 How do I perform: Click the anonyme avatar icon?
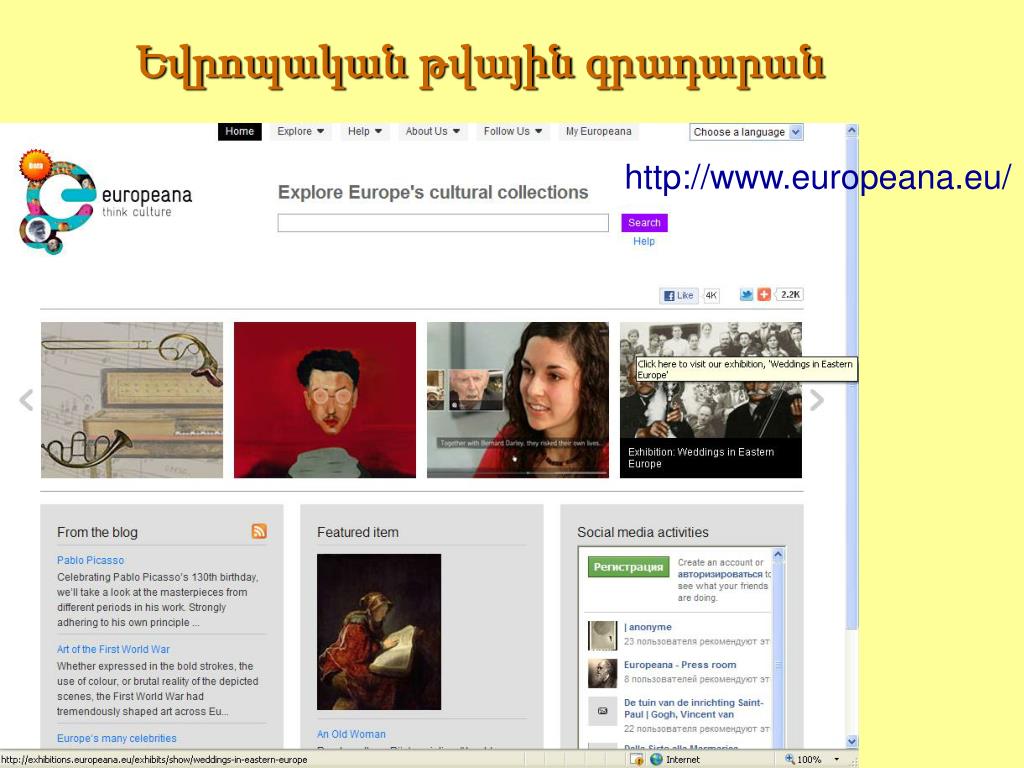tap(602, 635)
